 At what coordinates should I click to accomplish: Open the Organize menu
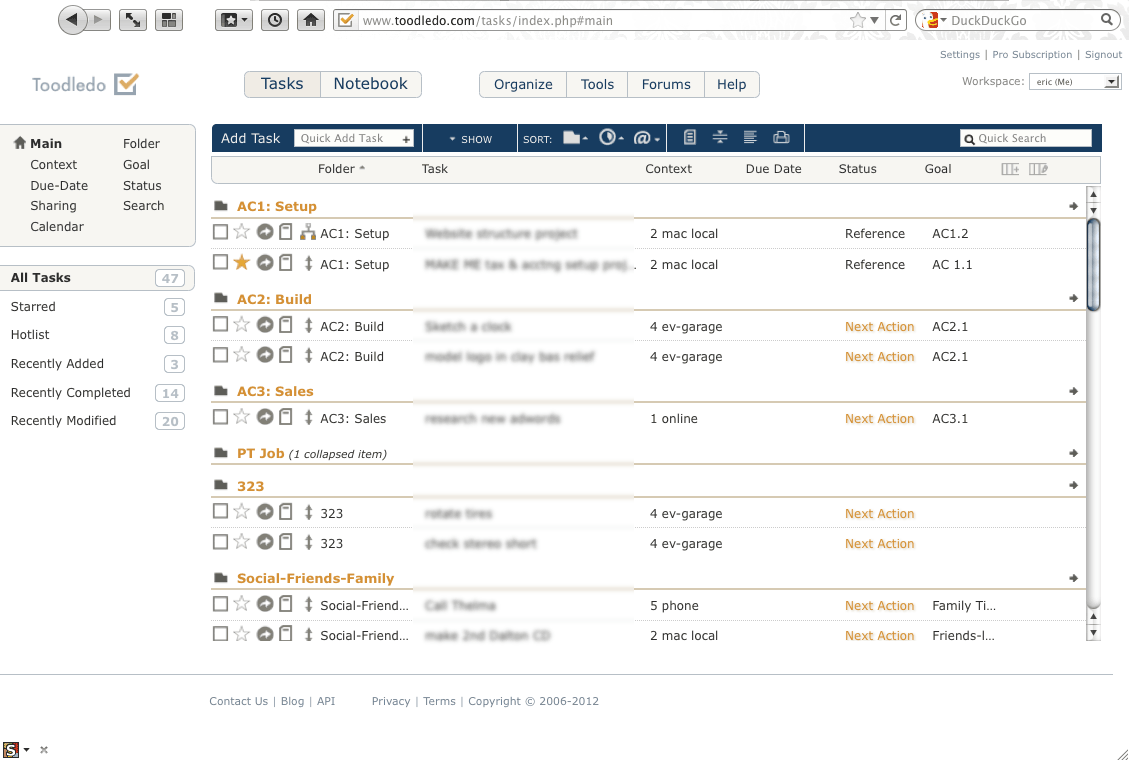click(x=523, y=84)
